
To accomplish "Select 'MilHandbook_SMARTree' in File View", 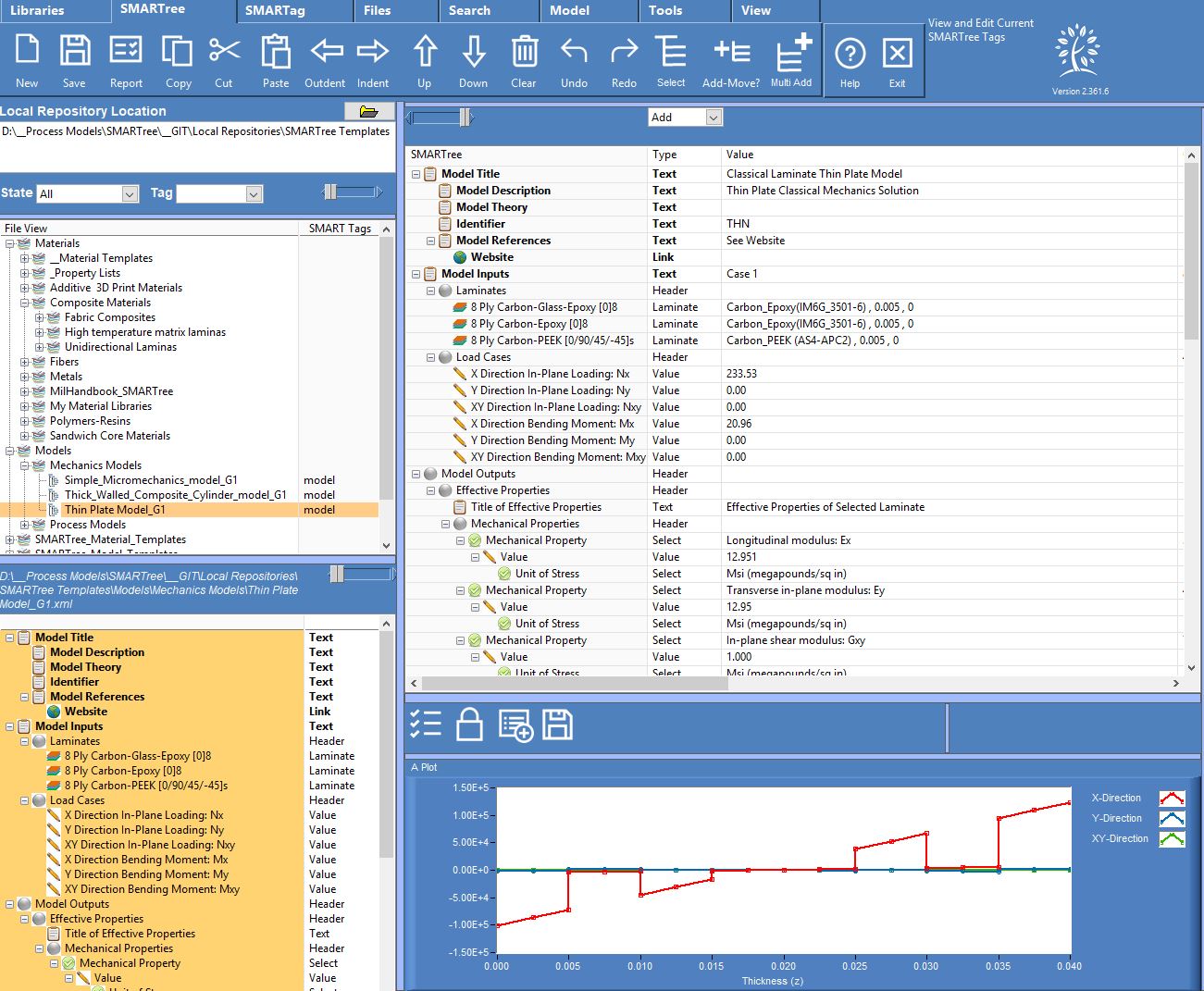I will pyautogui.click(x=111, y=391).
